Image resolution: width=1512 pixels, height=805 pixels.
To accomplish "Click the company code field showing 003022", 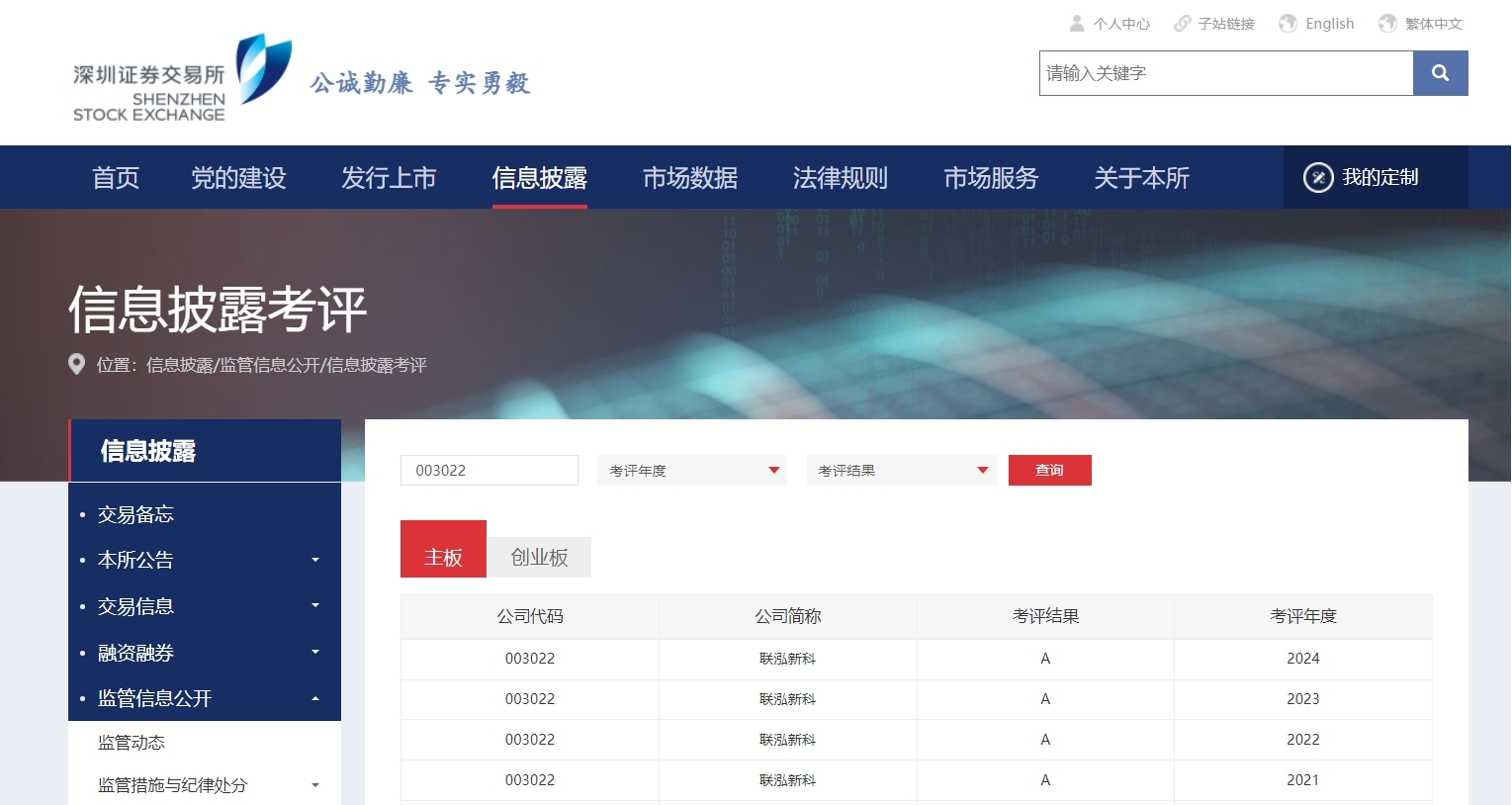I will click(x=489, y=470).
